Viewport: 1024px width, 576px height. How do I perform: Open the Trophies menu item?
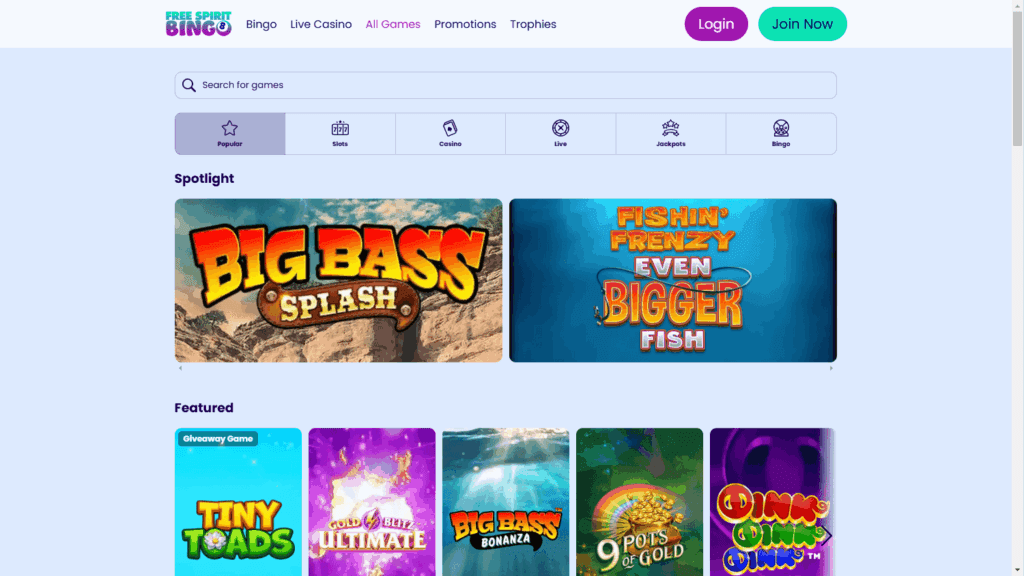click(533, 24)
